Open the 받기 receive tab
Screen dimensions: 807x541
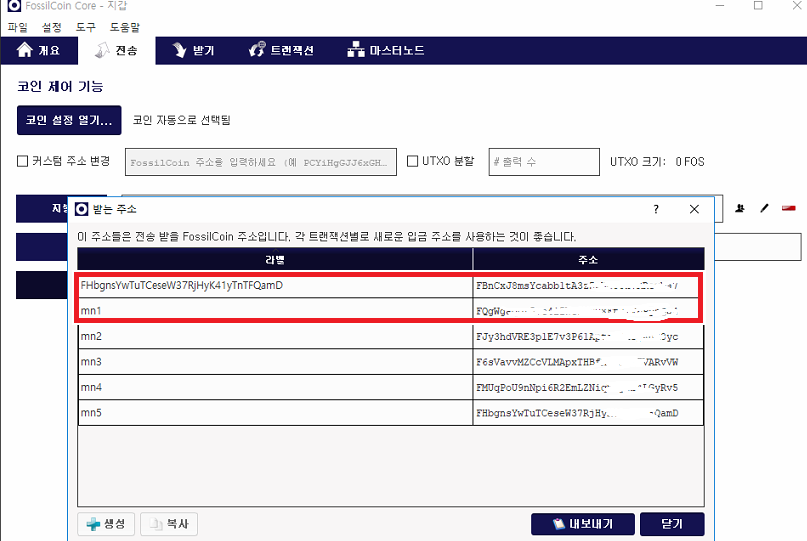coord(194,50)
